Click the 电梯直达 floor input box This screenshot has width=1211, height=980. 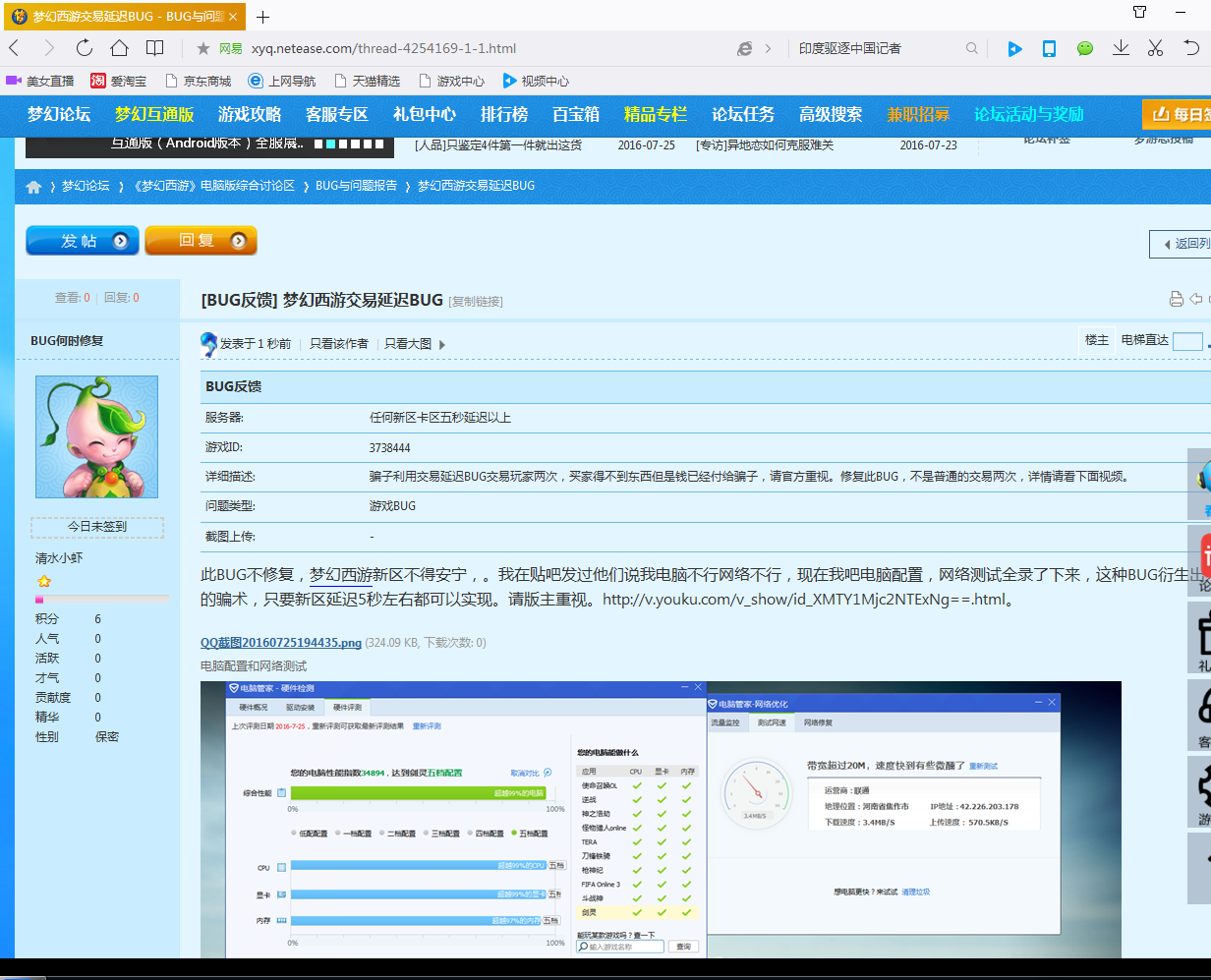pos(1187,341)
